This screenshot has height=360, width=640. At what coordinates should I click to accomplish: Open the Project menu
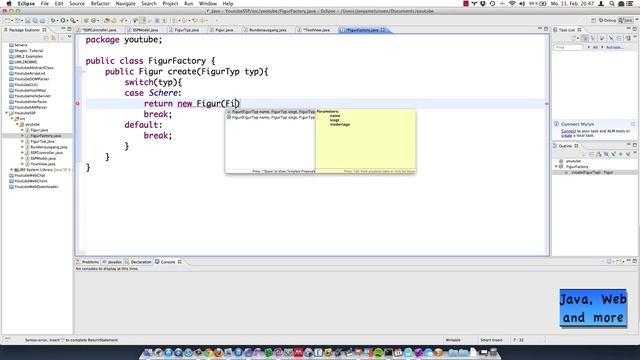coord(170,3)
